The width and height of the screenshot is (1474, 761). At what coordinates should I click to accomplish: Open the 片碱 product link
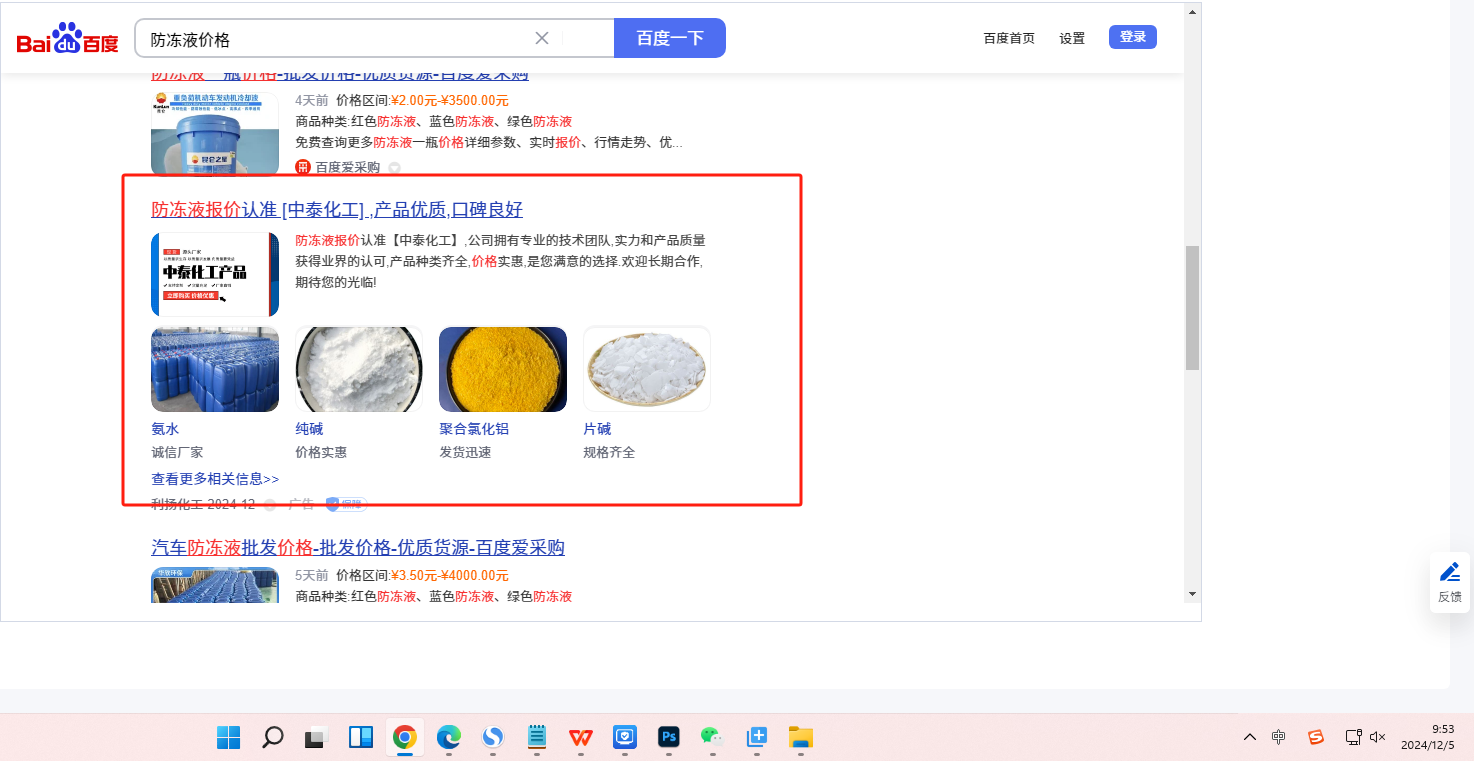click(597, 429)
